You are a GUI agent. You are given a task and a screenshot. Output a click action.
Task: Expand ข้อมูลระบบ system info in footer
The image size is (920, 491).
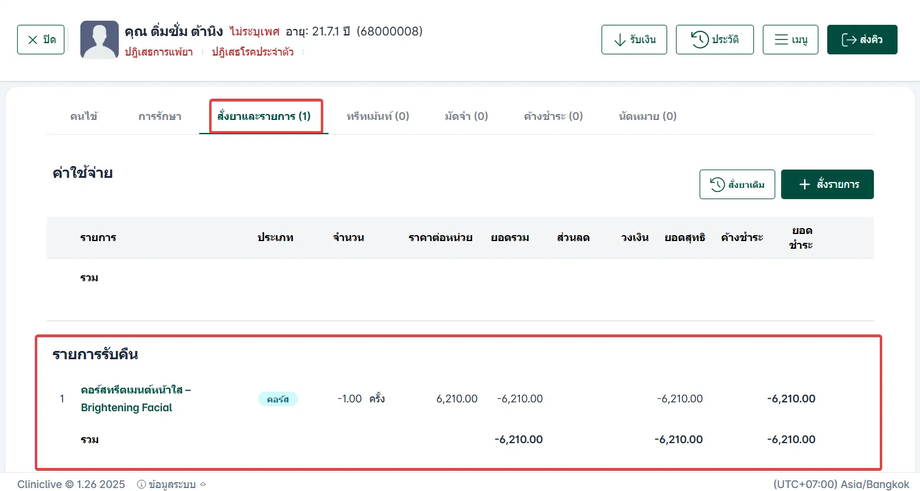coord(171,485)
